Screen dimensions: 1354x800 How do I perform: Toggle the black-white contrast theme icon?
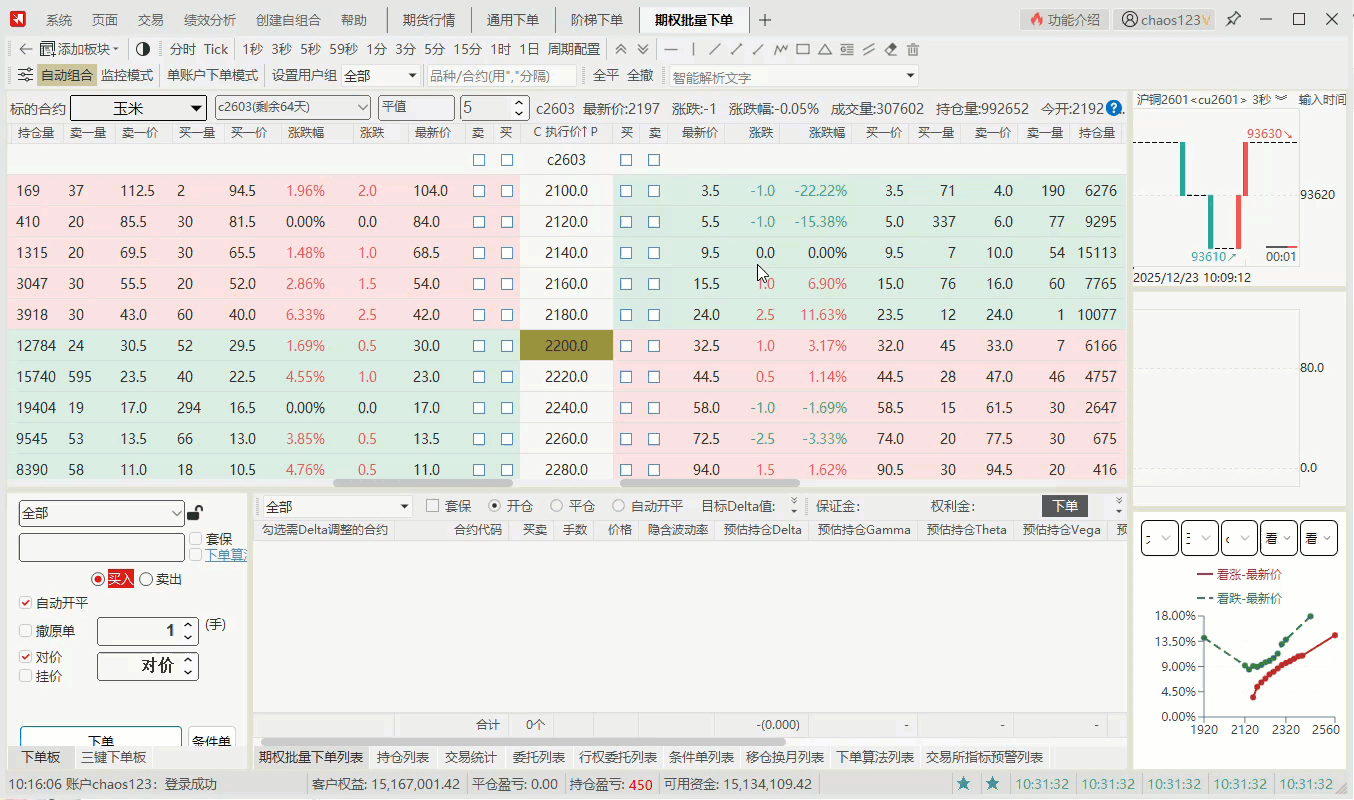[x=143, y=49]
